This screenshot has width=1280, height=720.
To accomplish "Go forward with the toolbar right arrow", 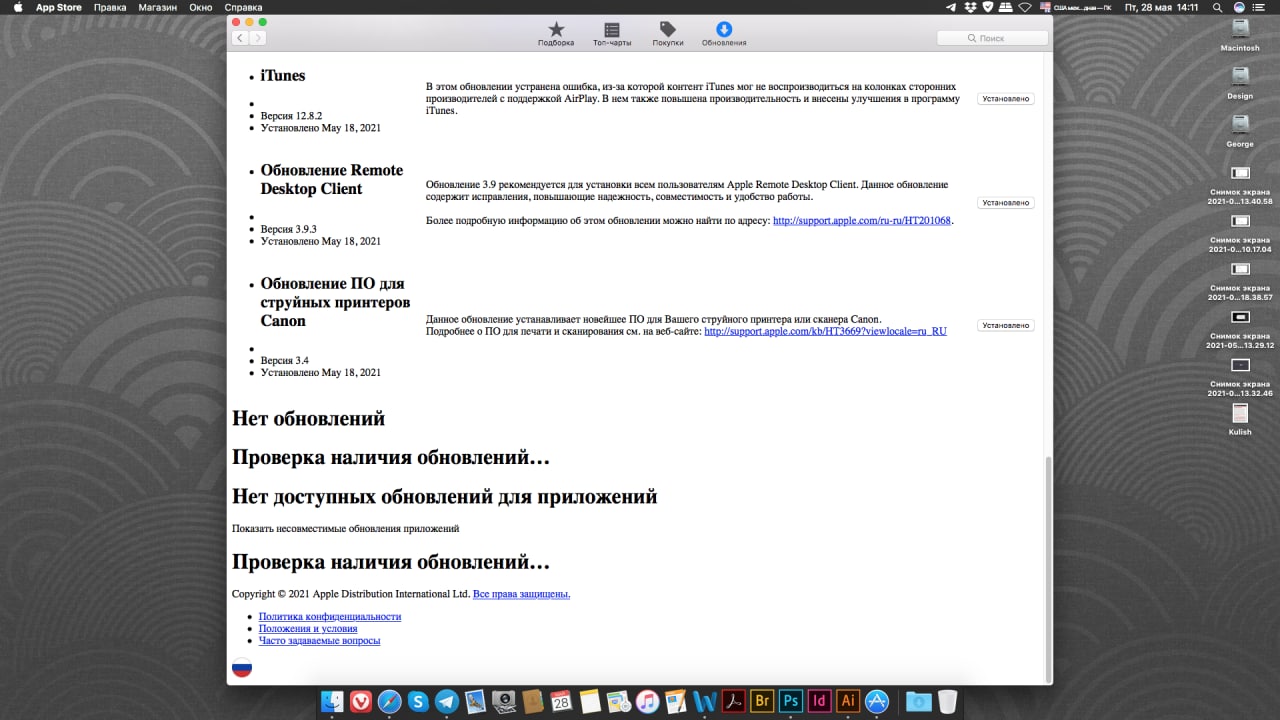I will (x=258, y=38).
